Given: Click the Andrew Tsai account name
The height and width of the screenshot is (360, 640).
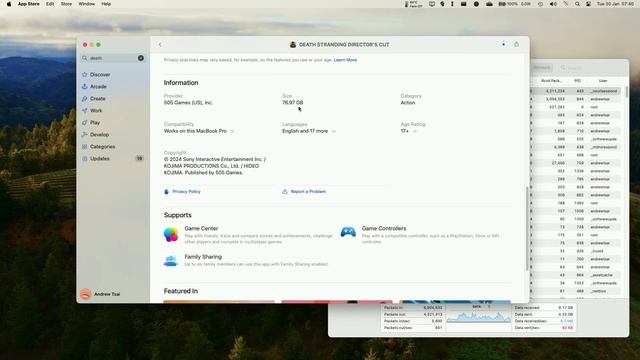Looking at the screenshot, I should 107,294.
